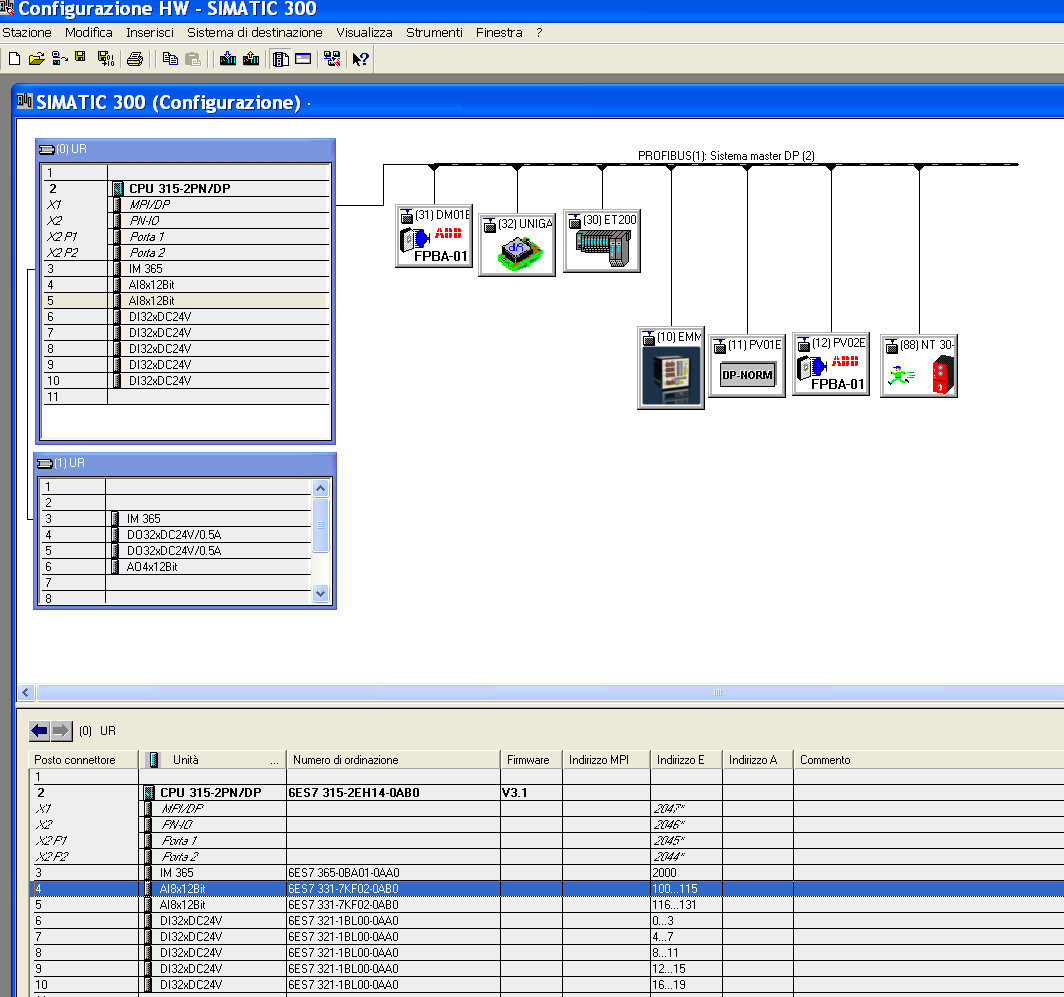Click the Posto connettore column header
The width and height of the screenshot is (1064, 997).
pos(83,760)
